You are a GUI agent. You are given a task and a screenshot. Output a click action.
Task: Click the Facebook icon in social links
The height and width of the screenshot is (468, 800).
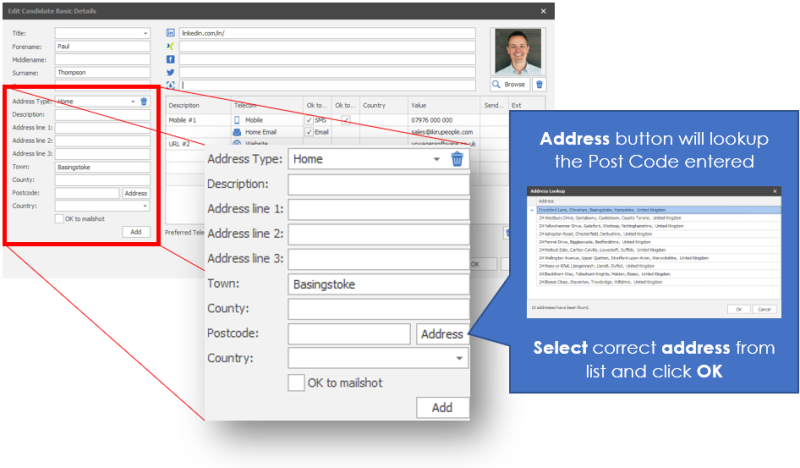(171, 59)
